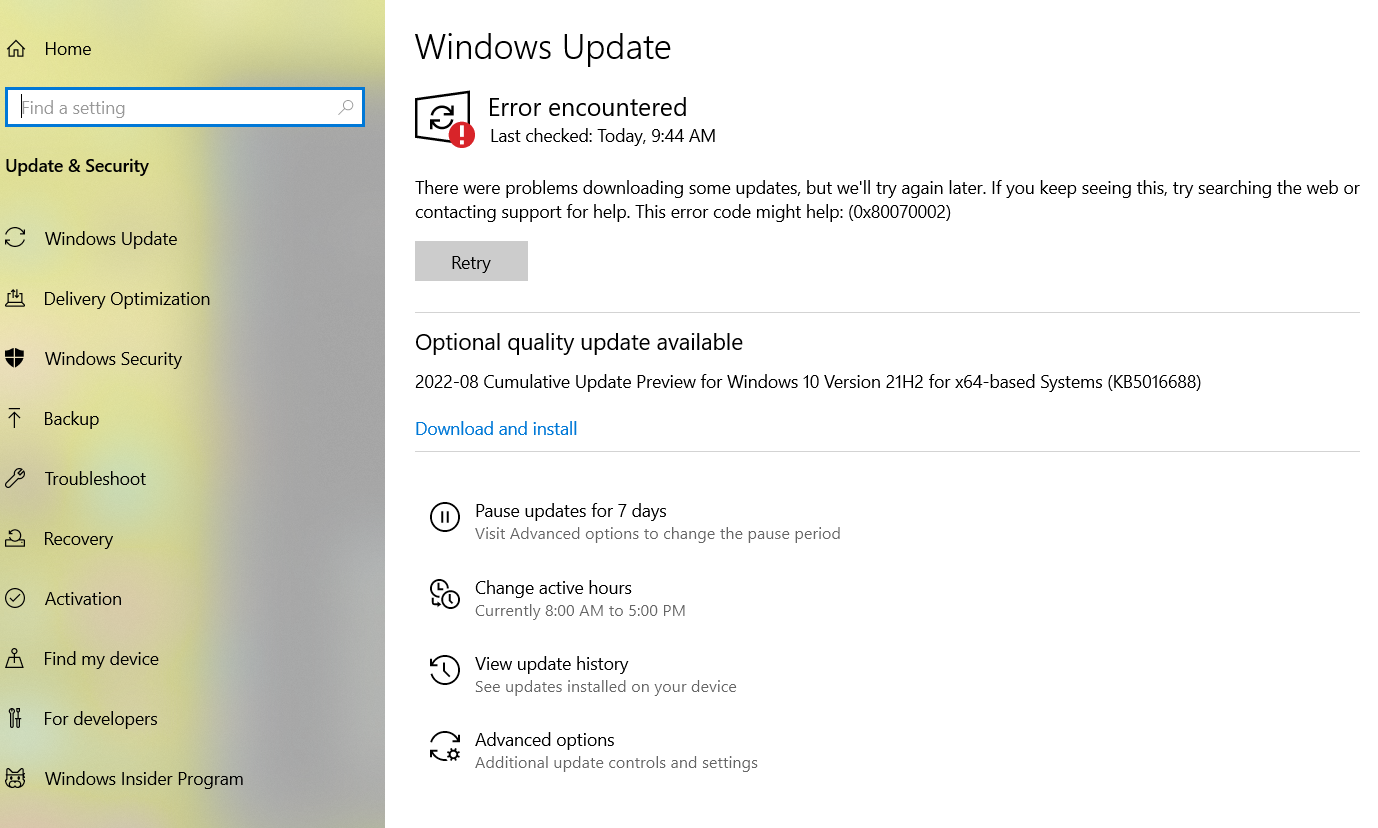Open Advanced options for updates
The width and height of the screenshot is (1378, 828).
544,739
